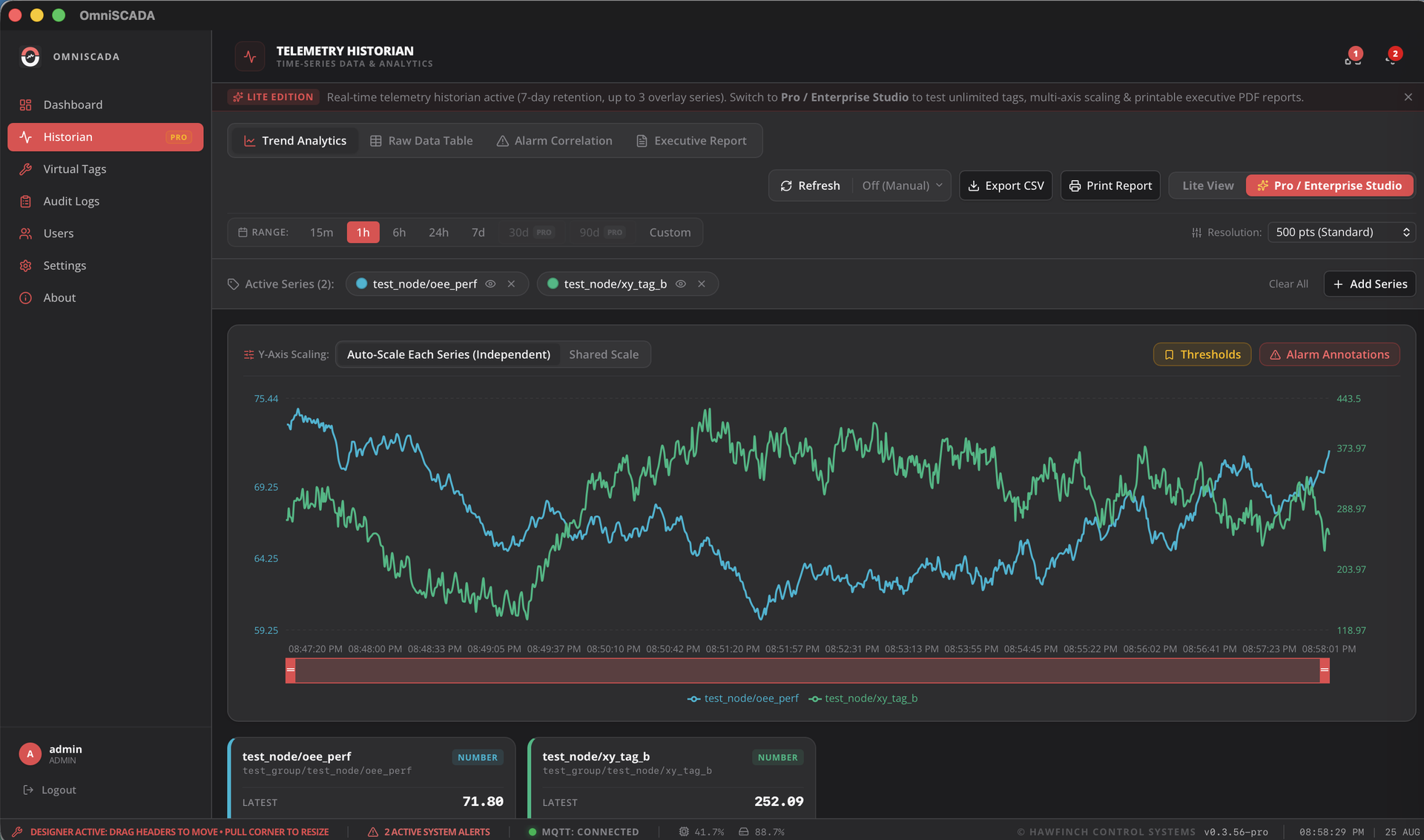The width and height of the screenshot is (1424, 840).
Task: Switch to Lite View
Action: (1207, 185)
